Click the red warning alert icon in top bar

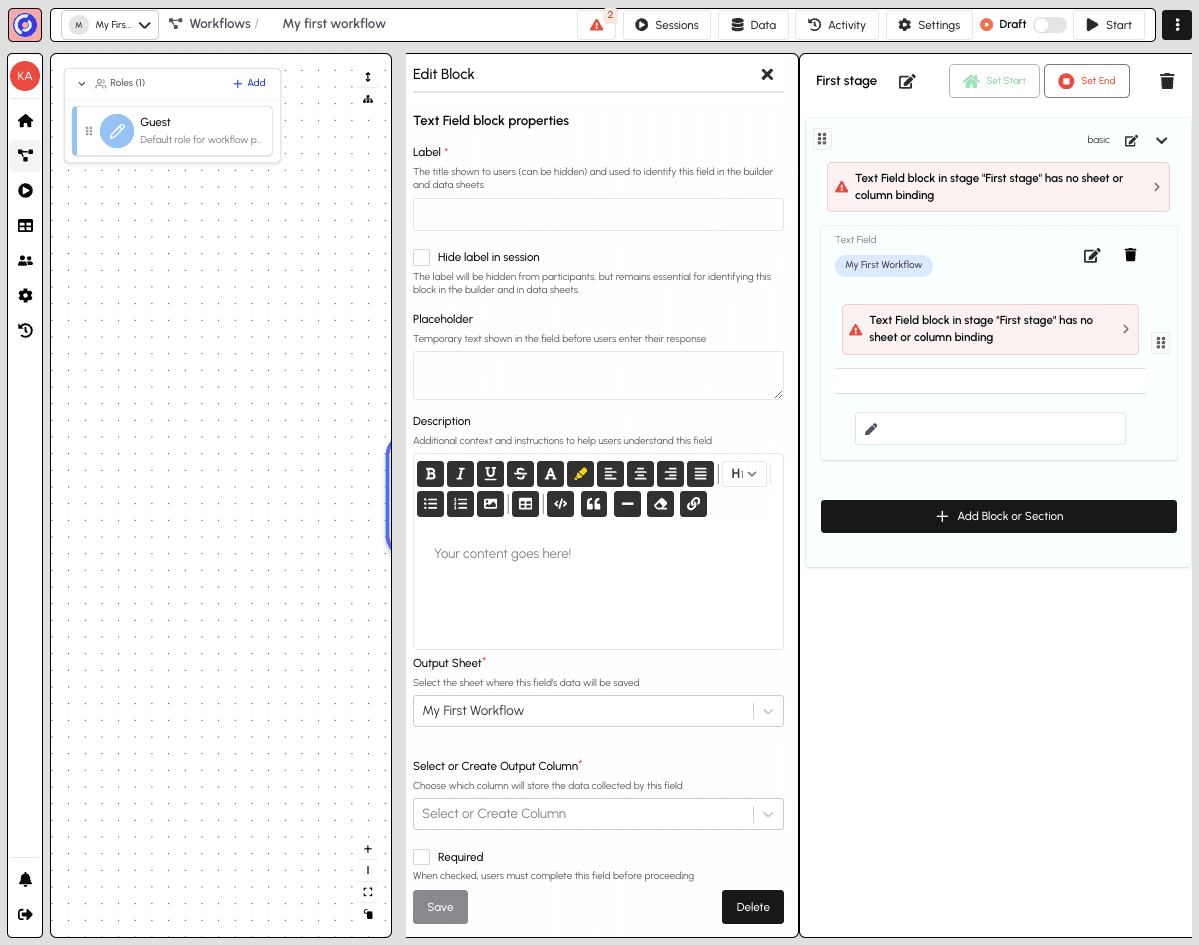(597, 25)
